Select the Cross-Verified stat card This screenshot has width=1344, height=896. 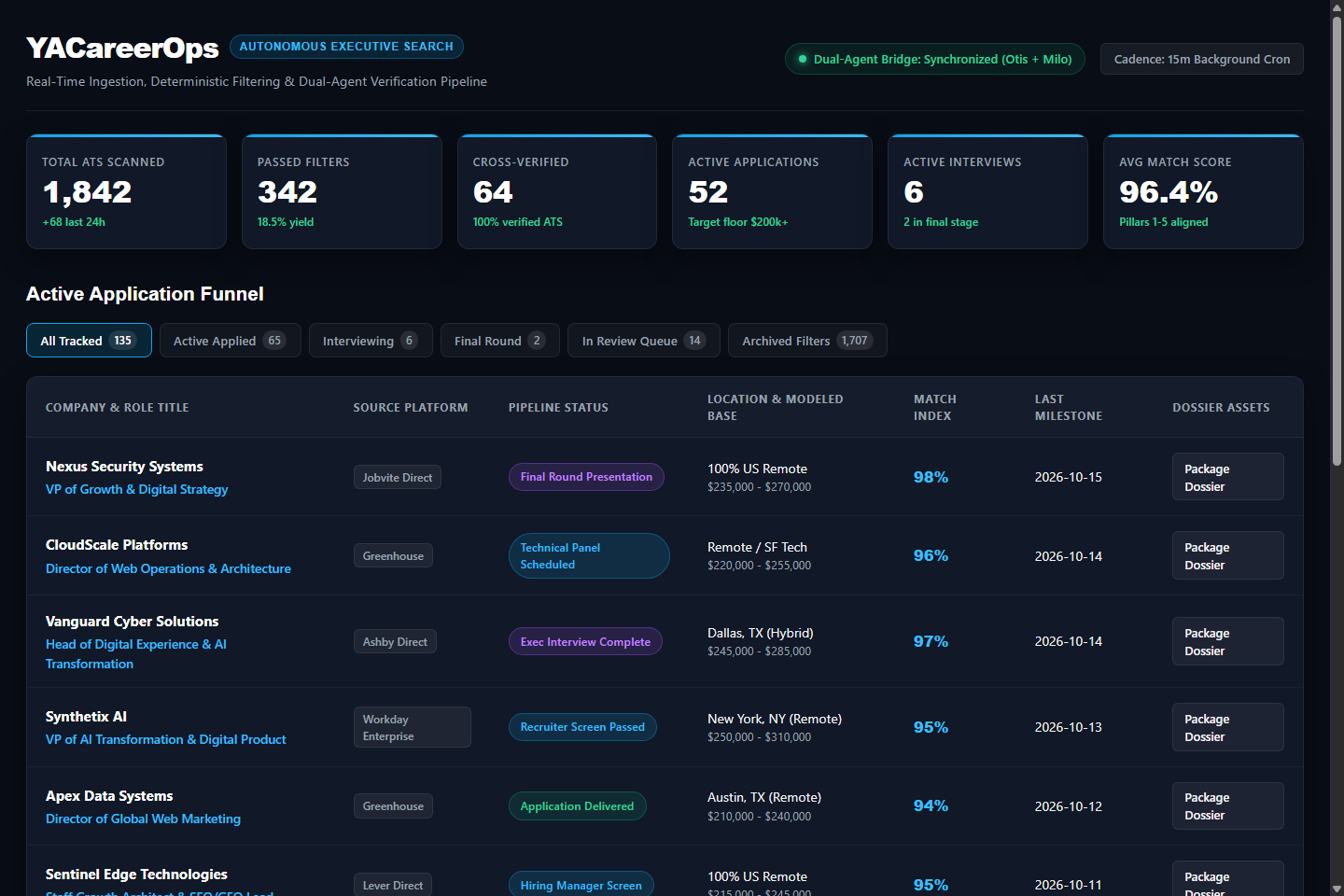pos(557,191)
